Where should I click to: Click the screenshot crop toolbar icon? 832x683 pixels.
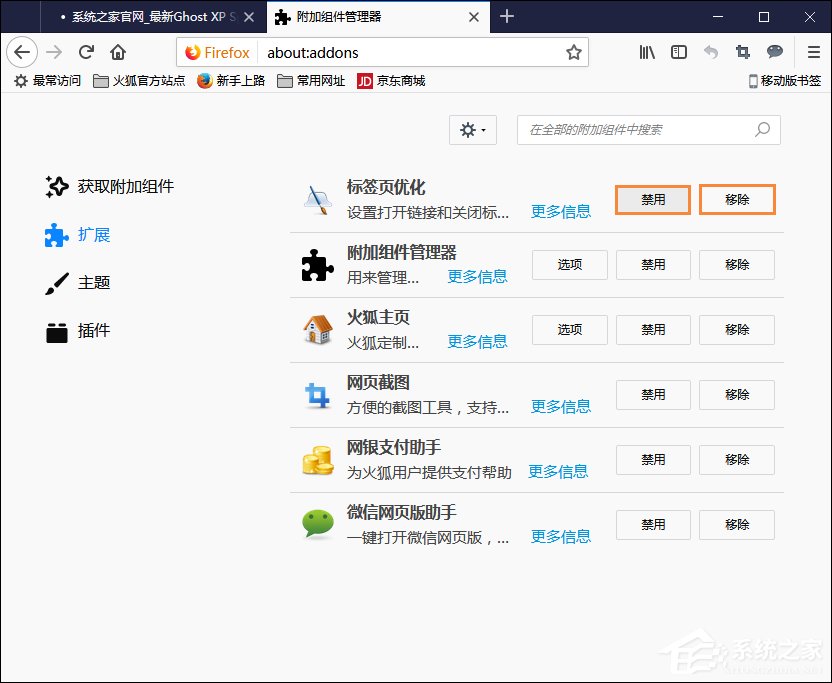point(742,52)
